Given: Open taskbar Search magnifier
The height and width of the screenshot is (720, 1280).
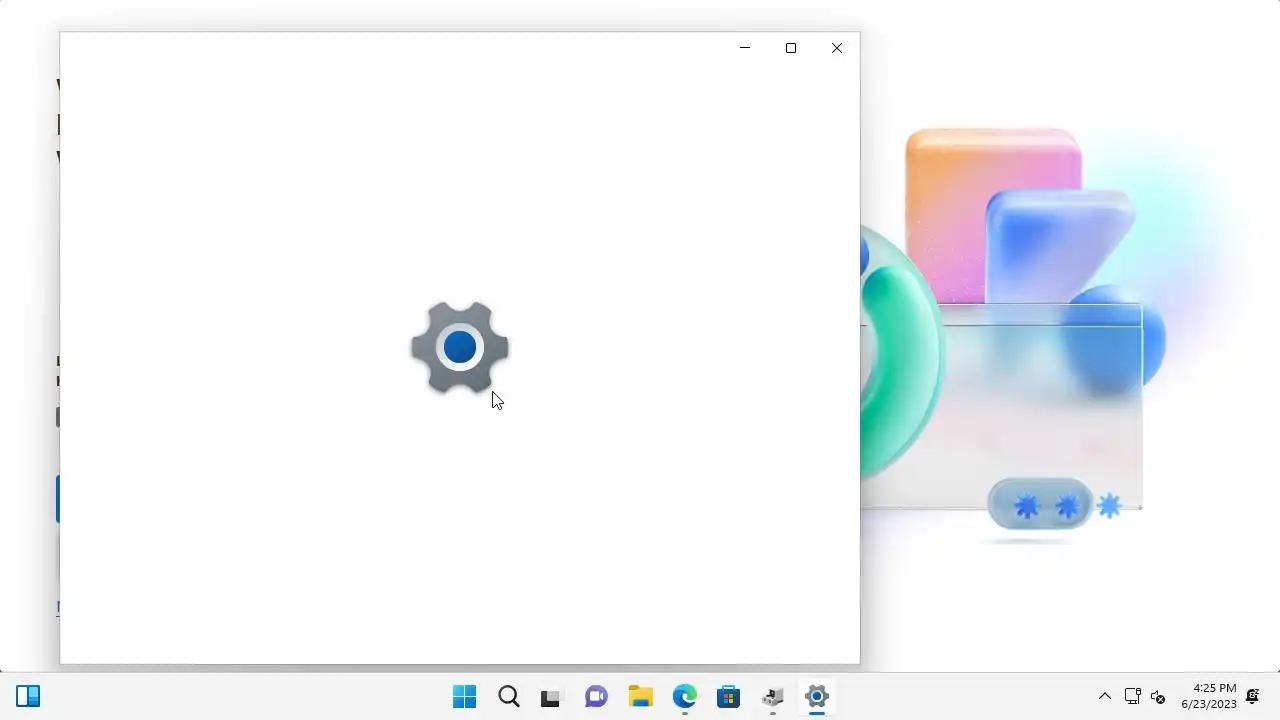Looking at the screenshot, I should pyautogui.click(x=509, y=696).
